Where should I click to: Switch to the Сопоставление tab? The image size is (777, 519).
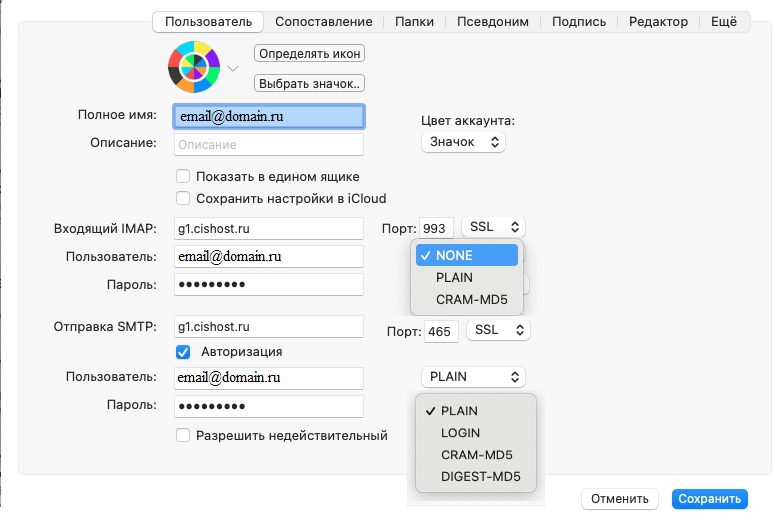click(x=323, y=21)
